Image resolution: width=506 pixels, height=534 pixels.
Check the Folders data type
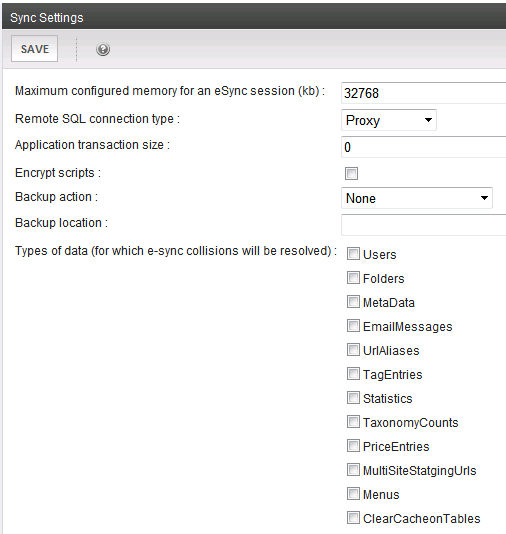click(x=353, y=278)
